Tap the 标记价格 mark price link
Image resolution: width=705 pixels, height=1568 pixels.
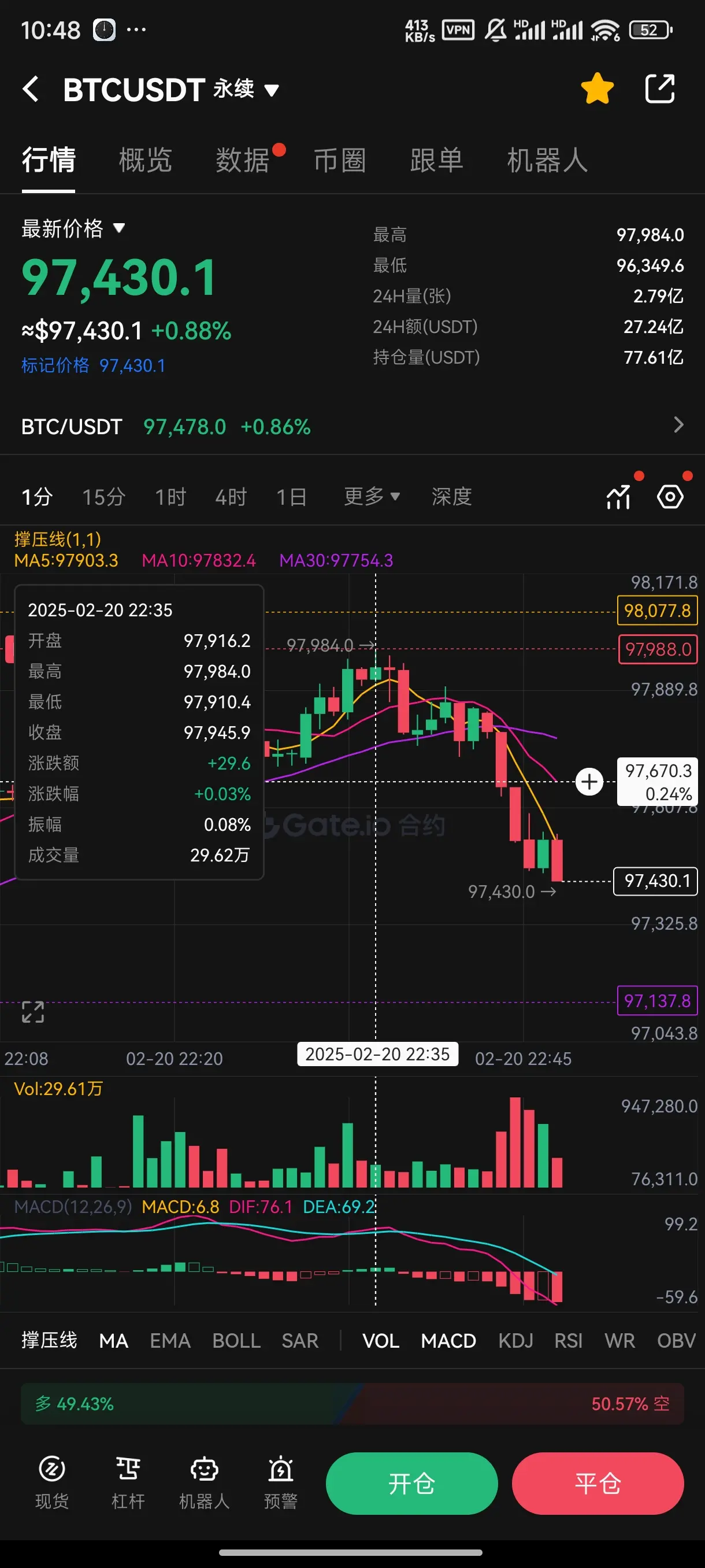(x=94, y=365)
